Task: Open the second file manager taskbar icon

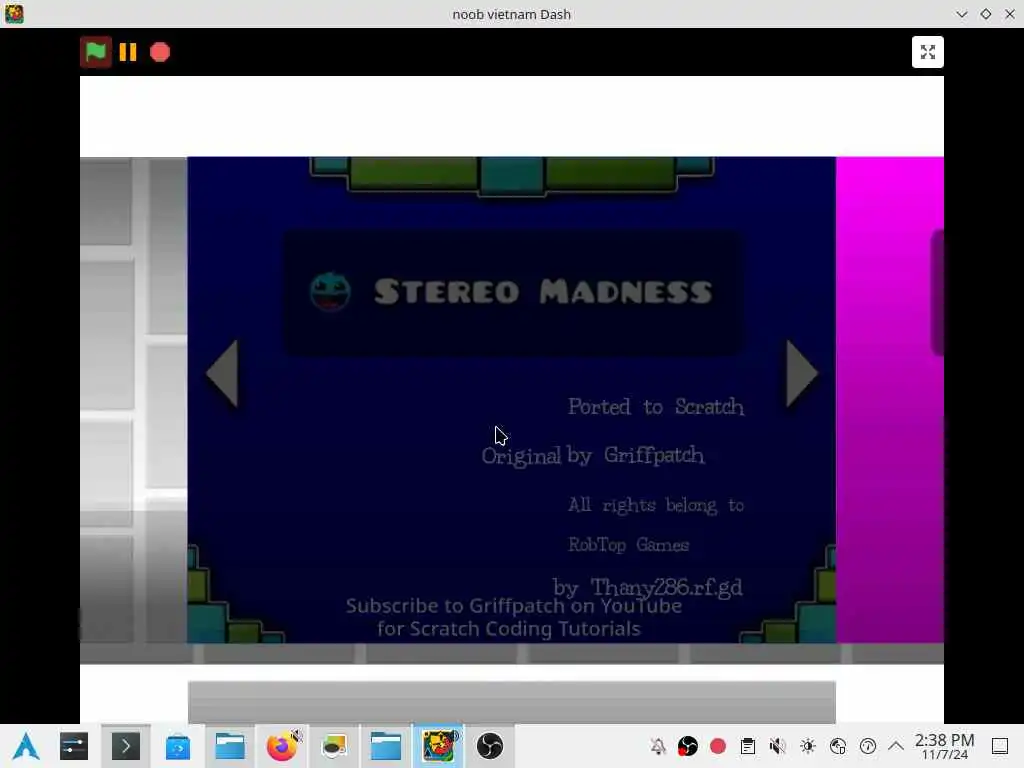Action: pyautogui.click(x=385, y=746)
